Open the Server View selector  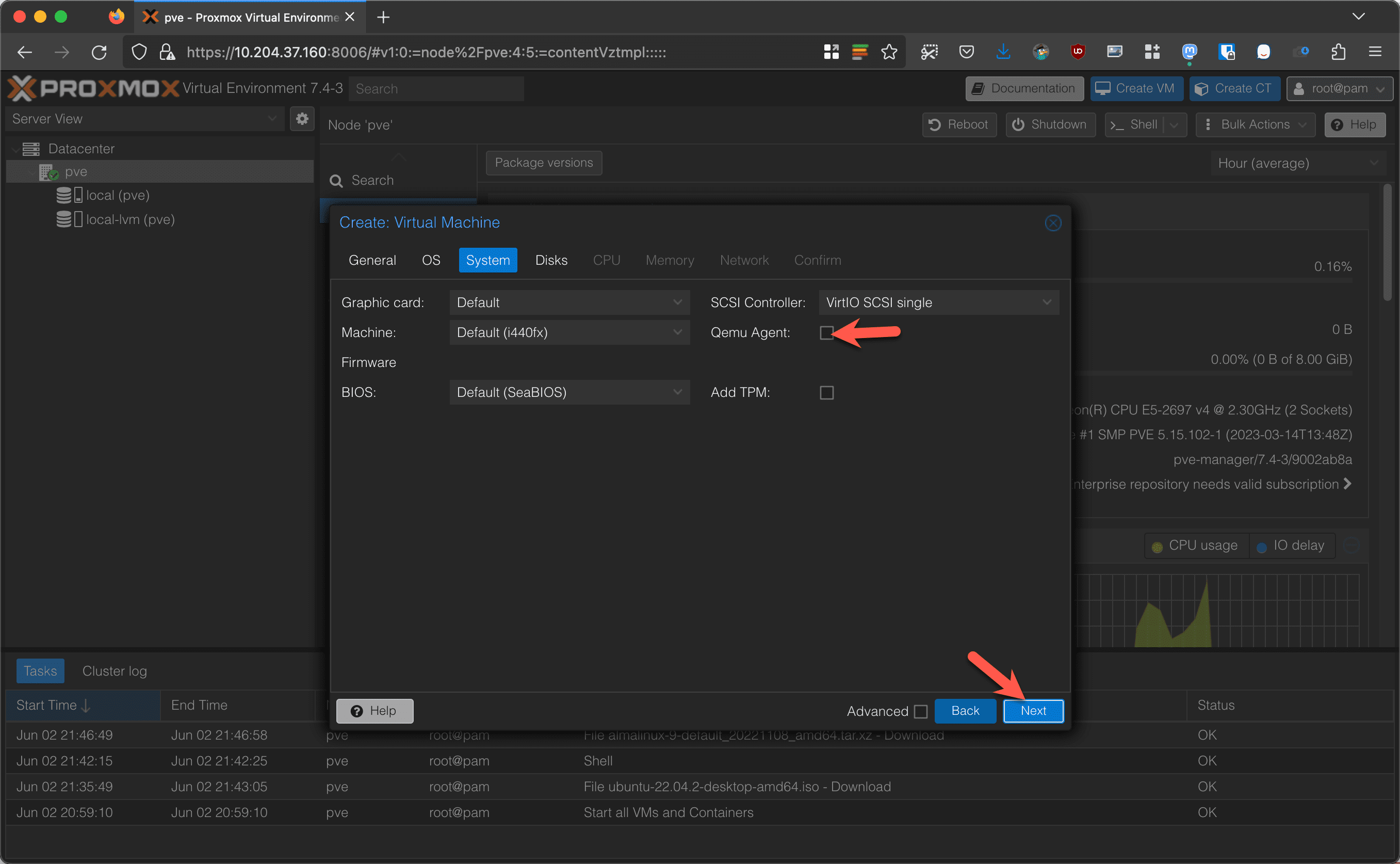click(x=144, y=119)
